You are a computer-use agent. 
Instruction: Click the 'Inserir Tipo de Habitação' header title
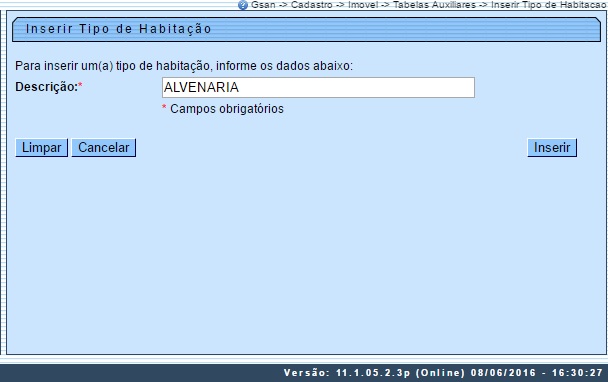(x=119, y=29)
